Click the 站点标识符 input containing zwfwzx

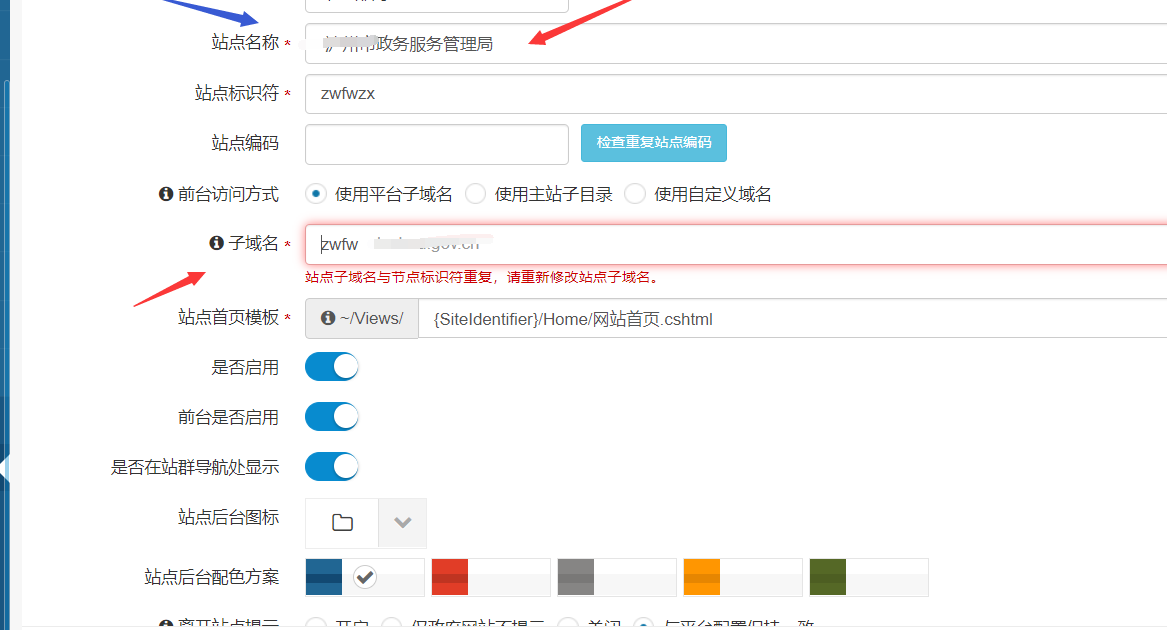coord(735,94)
